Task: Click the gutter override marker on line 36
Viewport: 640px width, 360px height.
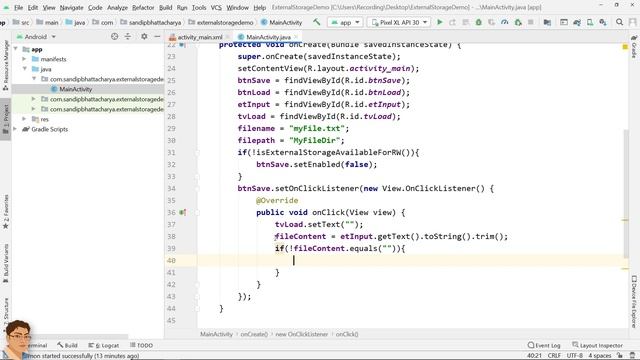Action: tap(182, 212)
